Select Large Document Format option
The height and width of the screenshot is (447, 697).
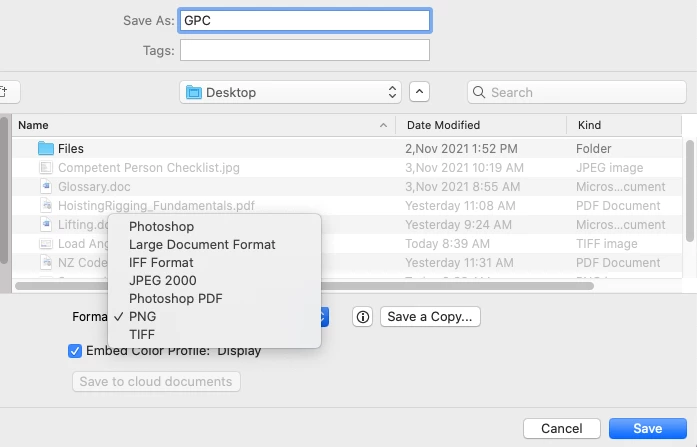click(x=202, y=244)
